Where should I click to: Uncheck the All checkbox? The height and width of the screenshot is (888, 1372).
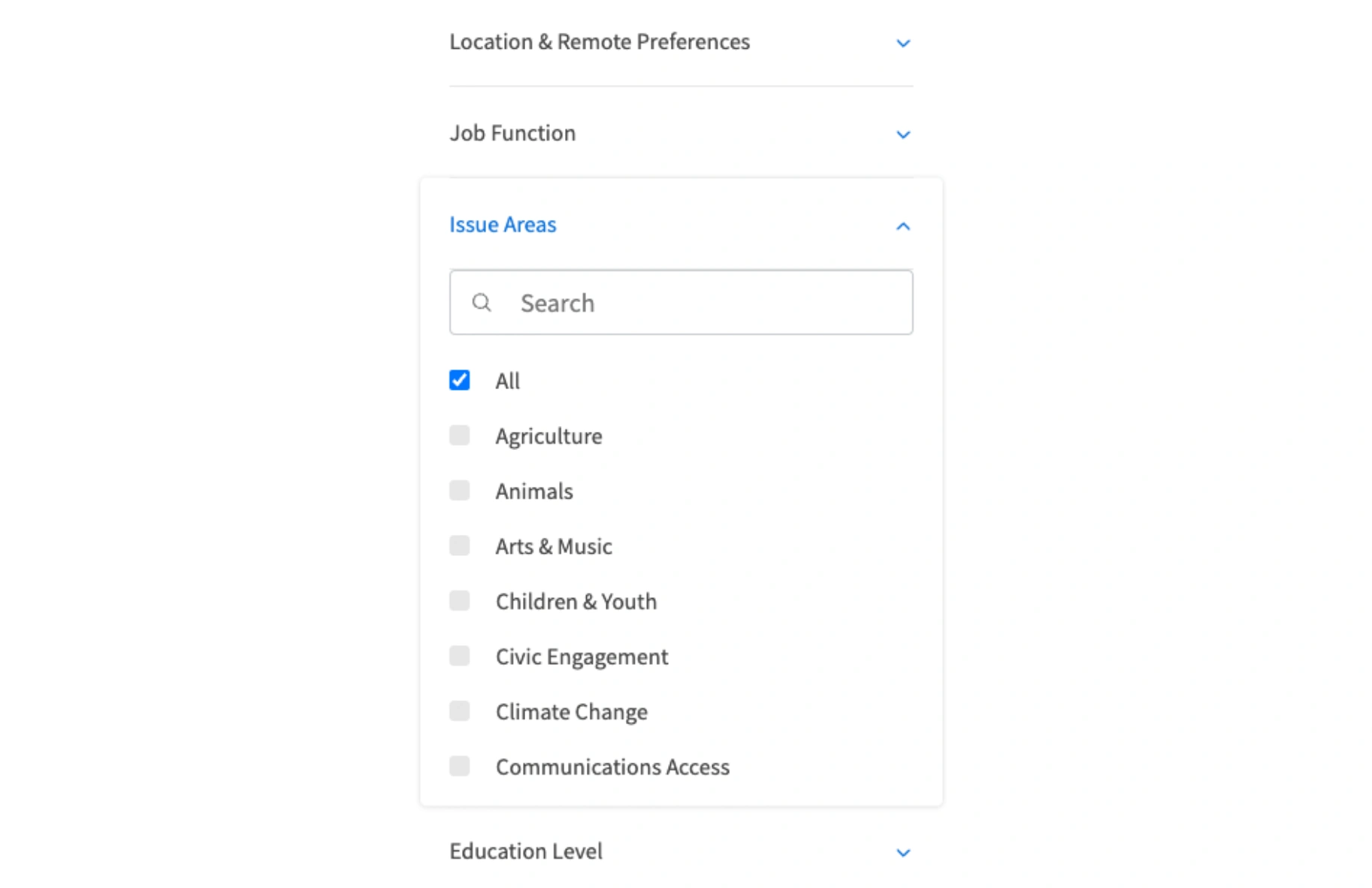pos(460,380)
